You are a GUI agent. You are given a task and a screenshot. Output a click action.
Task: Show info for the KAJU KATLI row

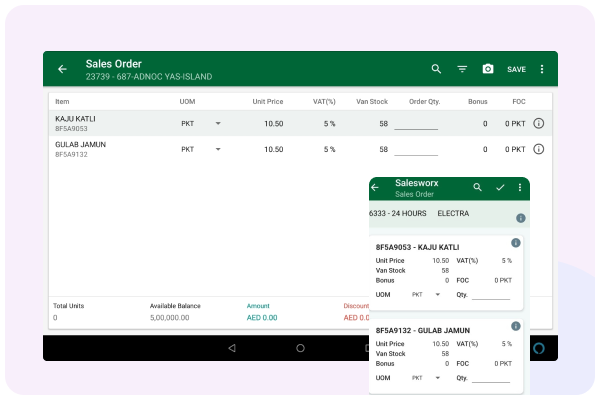pyautogui.click(x=538, y=123)
